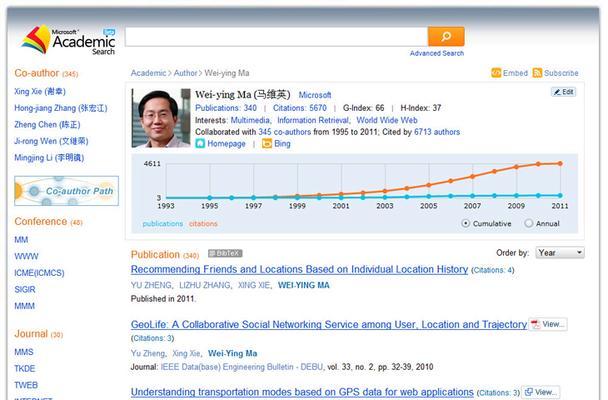Open Recommending Friends and Locations paper
The image size is (608, 400).
pos(299,269)
